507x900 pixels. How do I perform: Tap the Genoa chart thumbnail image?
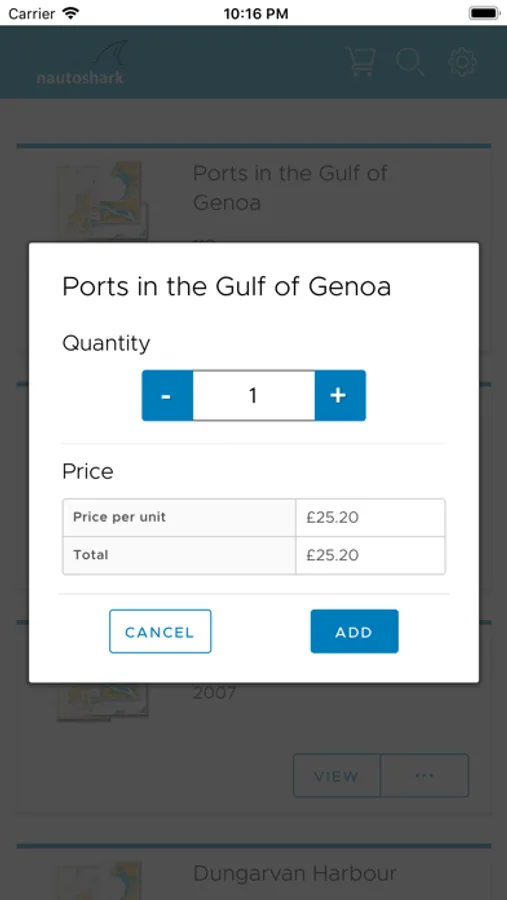[102, 201]
